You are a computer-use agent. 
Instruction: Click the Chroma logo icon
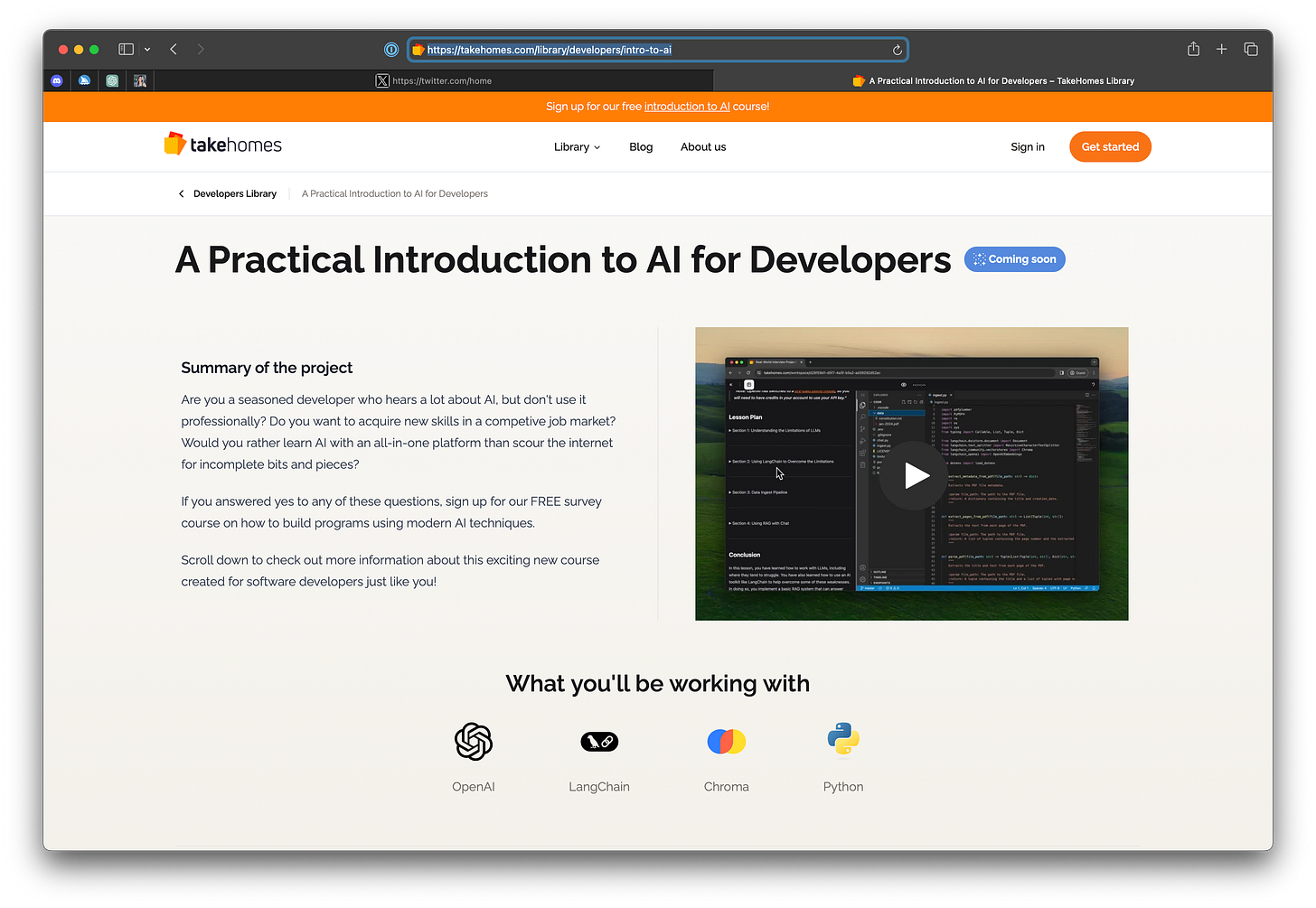tap(727, 742)
